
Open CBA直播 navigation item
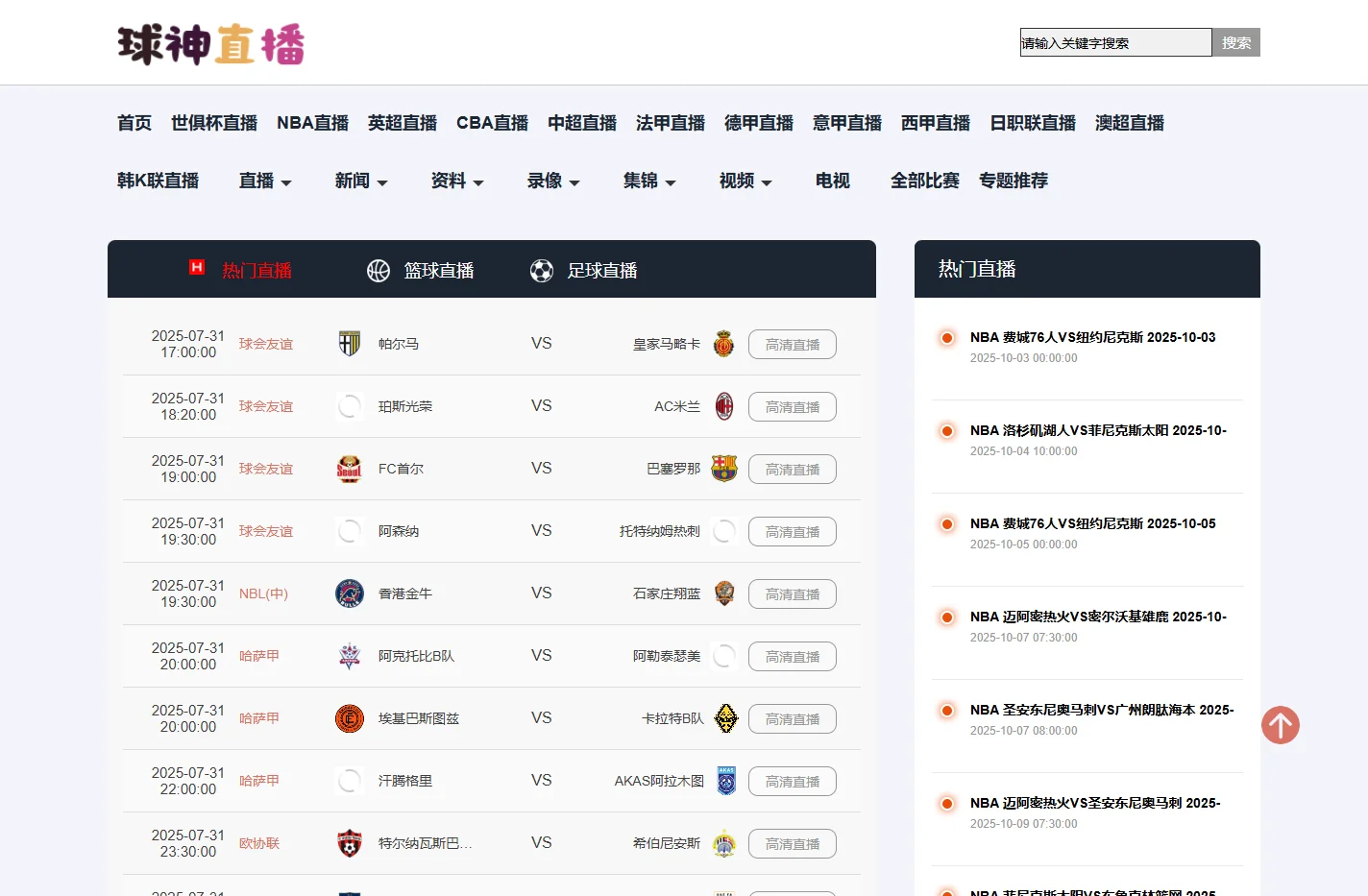493,123
